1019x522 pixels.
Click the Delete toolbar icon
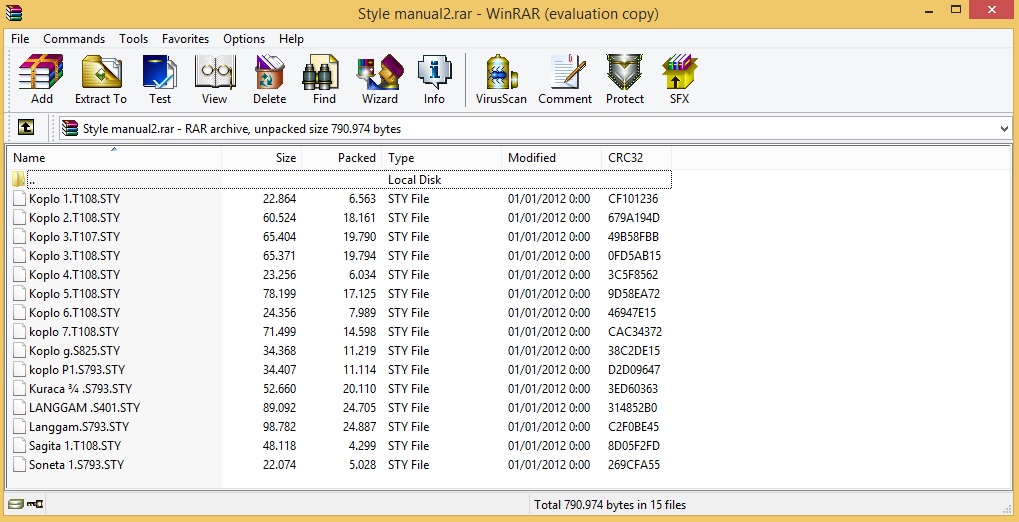tap(269, 79)
